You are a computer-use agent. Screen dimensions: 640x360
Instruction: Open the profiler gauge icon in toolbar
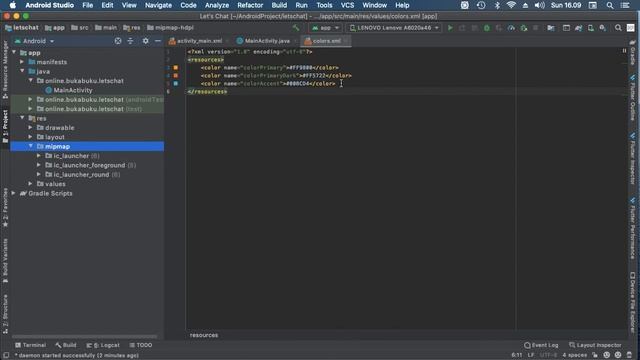[511, 28]
